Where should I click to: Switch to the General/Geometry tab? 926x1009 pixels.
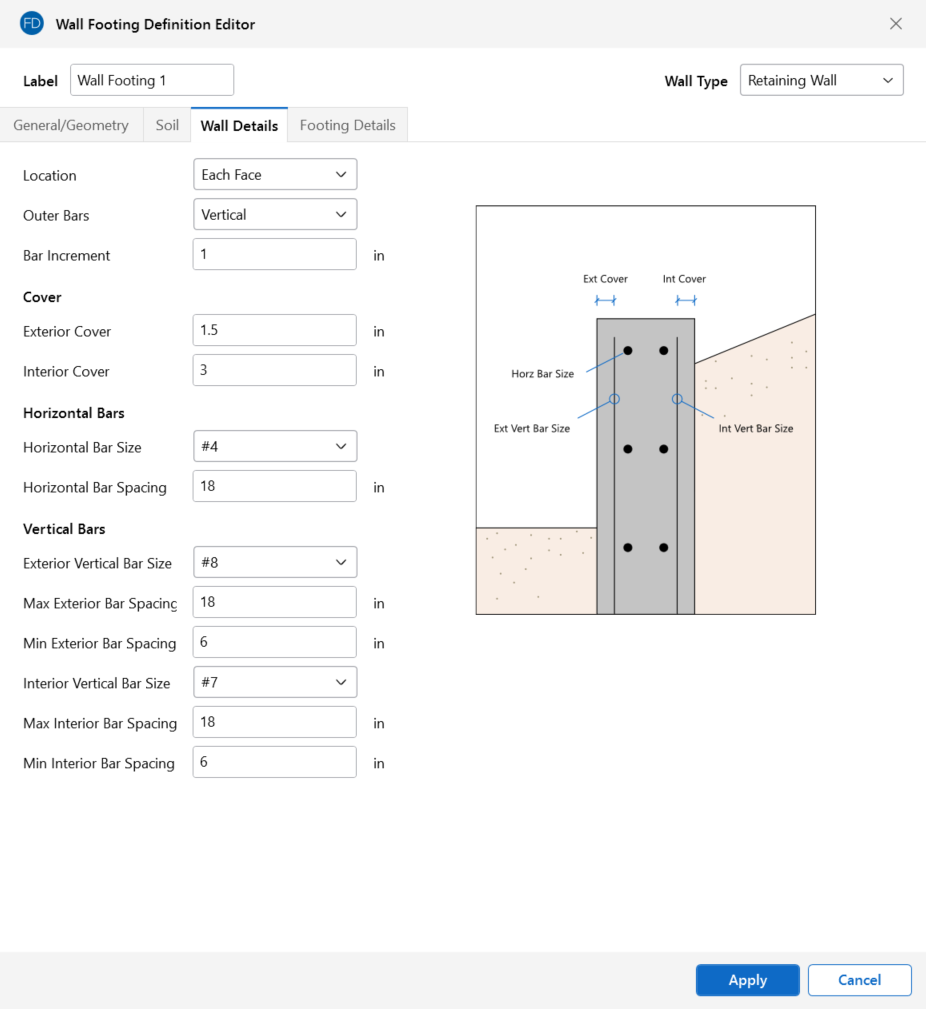click(71, 126)
